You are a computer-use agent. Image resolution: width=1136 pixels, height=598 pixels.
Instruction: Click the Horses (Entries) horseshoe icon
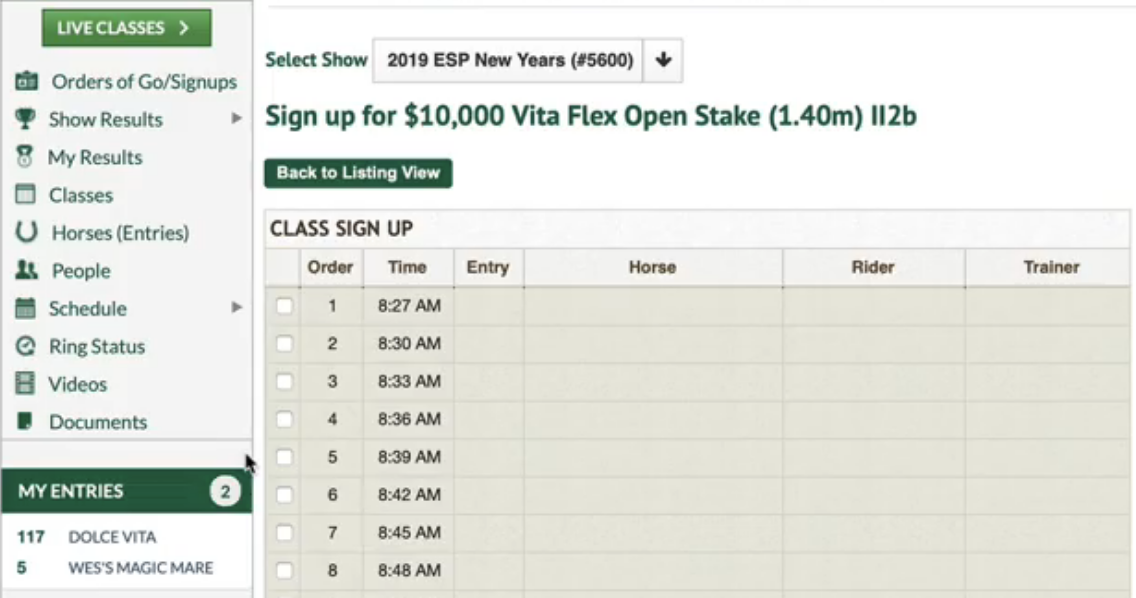pos(26,232)
